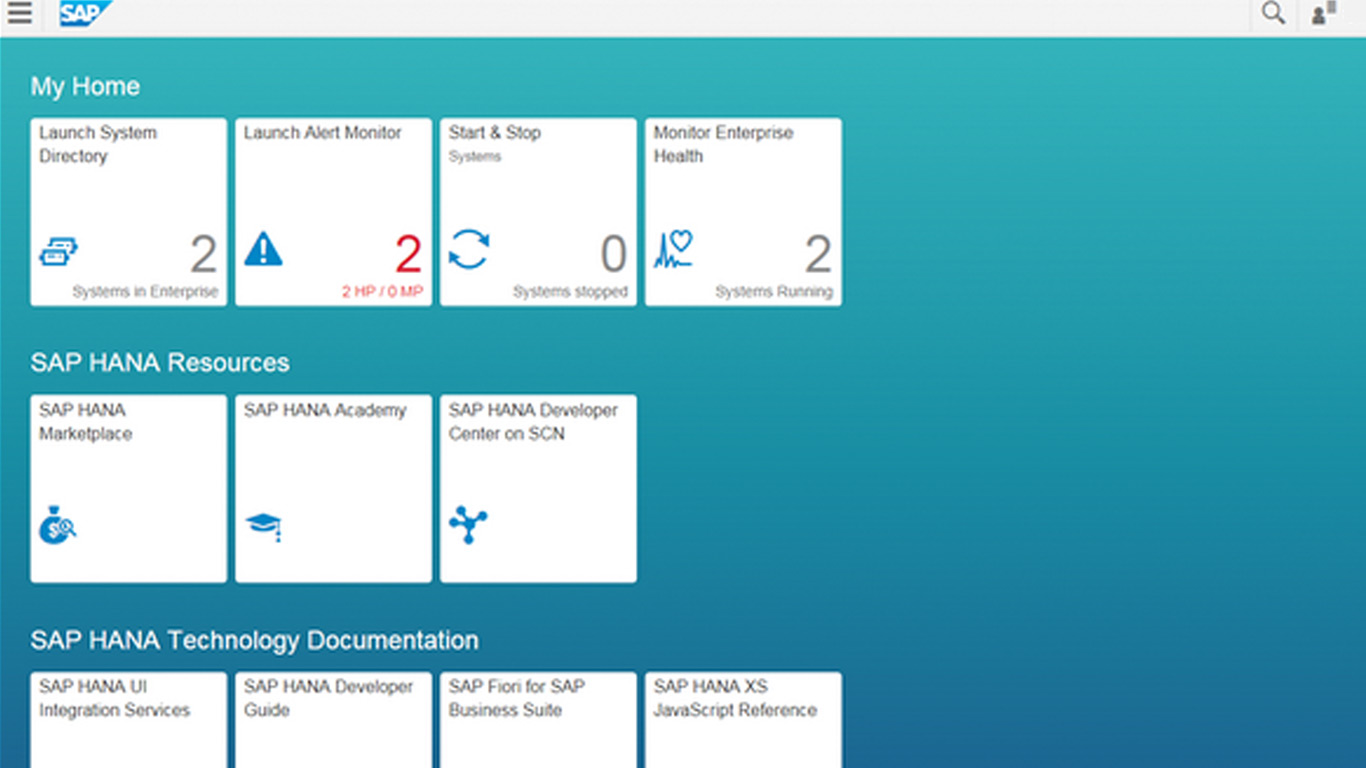Click the Enterprise Health heartbeat icon
This screenshot has height=768, width=1366.
click(673, 250)
